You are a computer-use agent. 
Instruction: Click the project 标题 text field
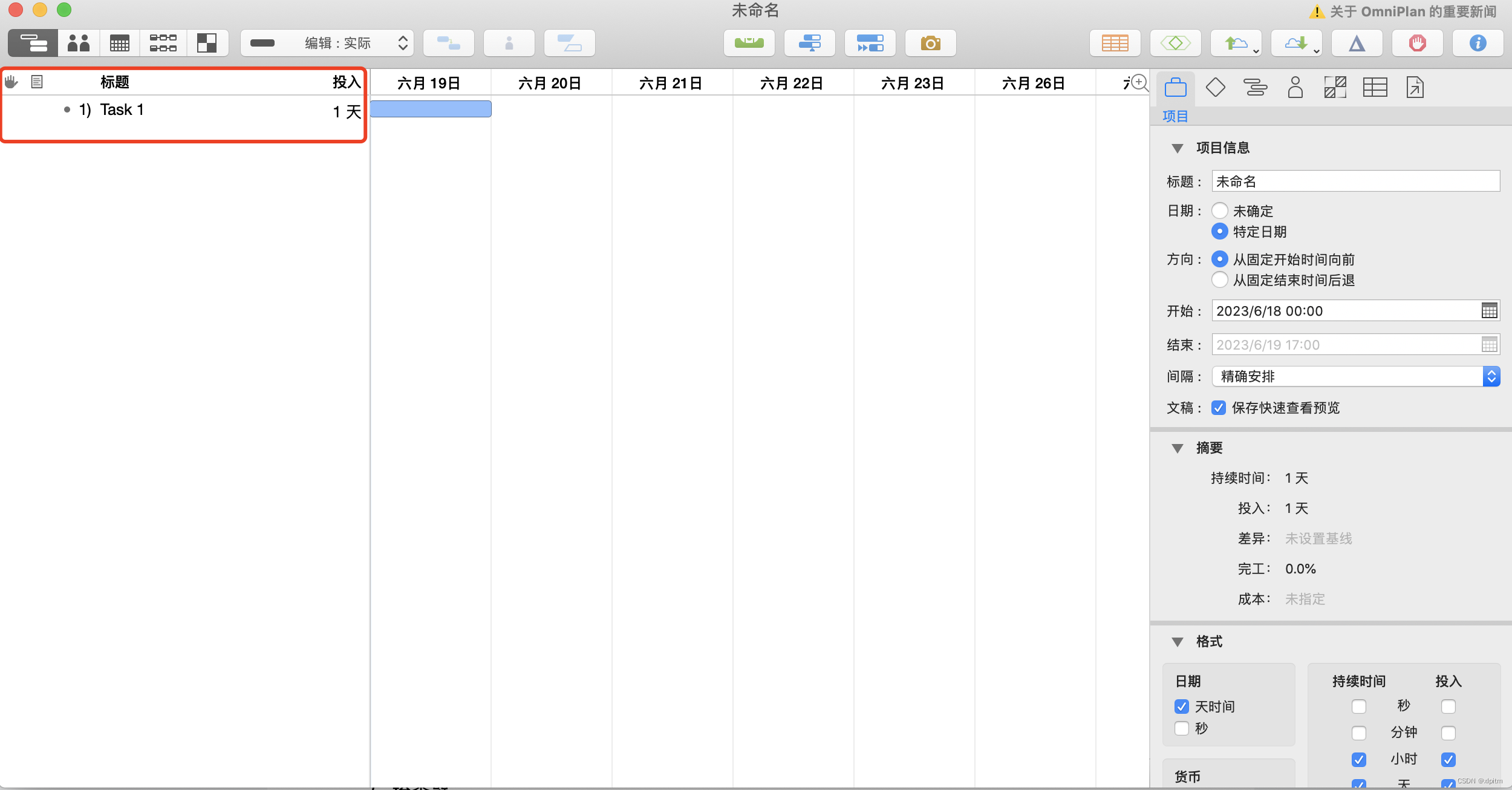coord(1355,181)
